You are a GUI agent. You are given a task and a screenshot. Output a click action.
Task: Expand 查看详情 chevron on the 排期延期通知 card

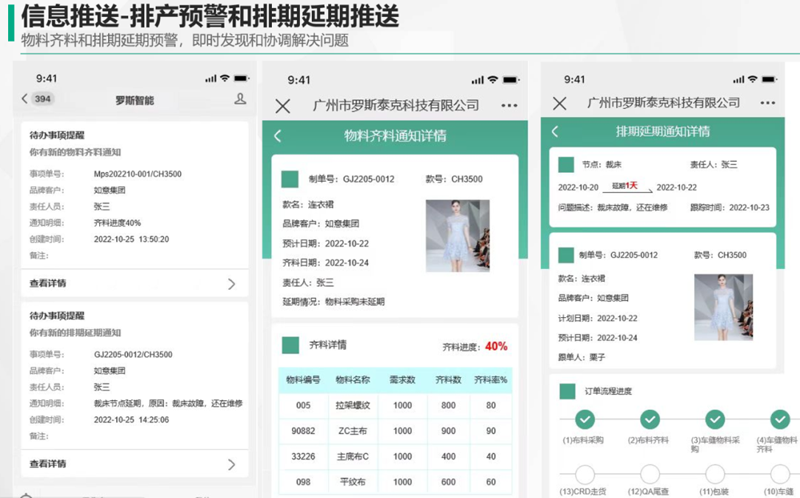click(232, 464)
